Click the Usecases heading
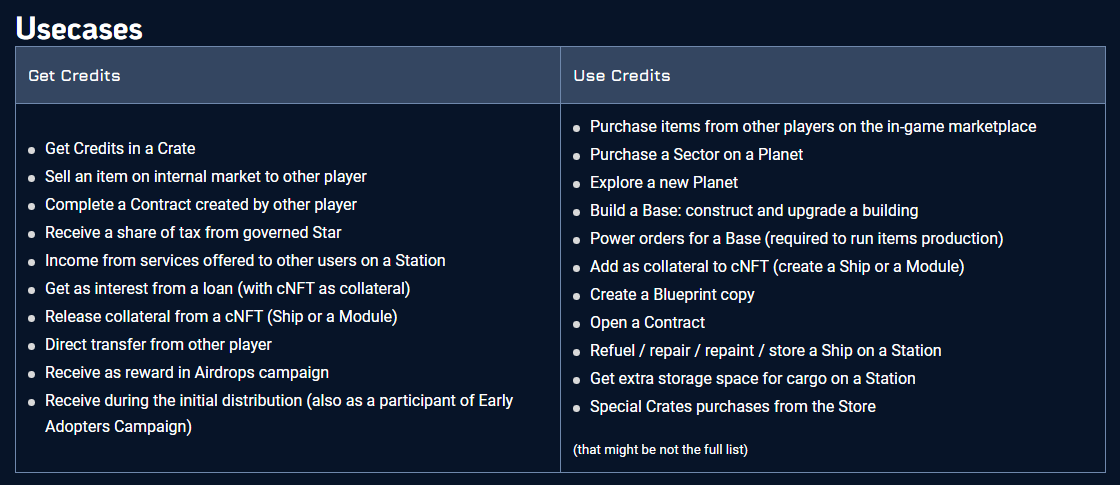Screen dimensions: 1120x485 click(x=79, y=29)
